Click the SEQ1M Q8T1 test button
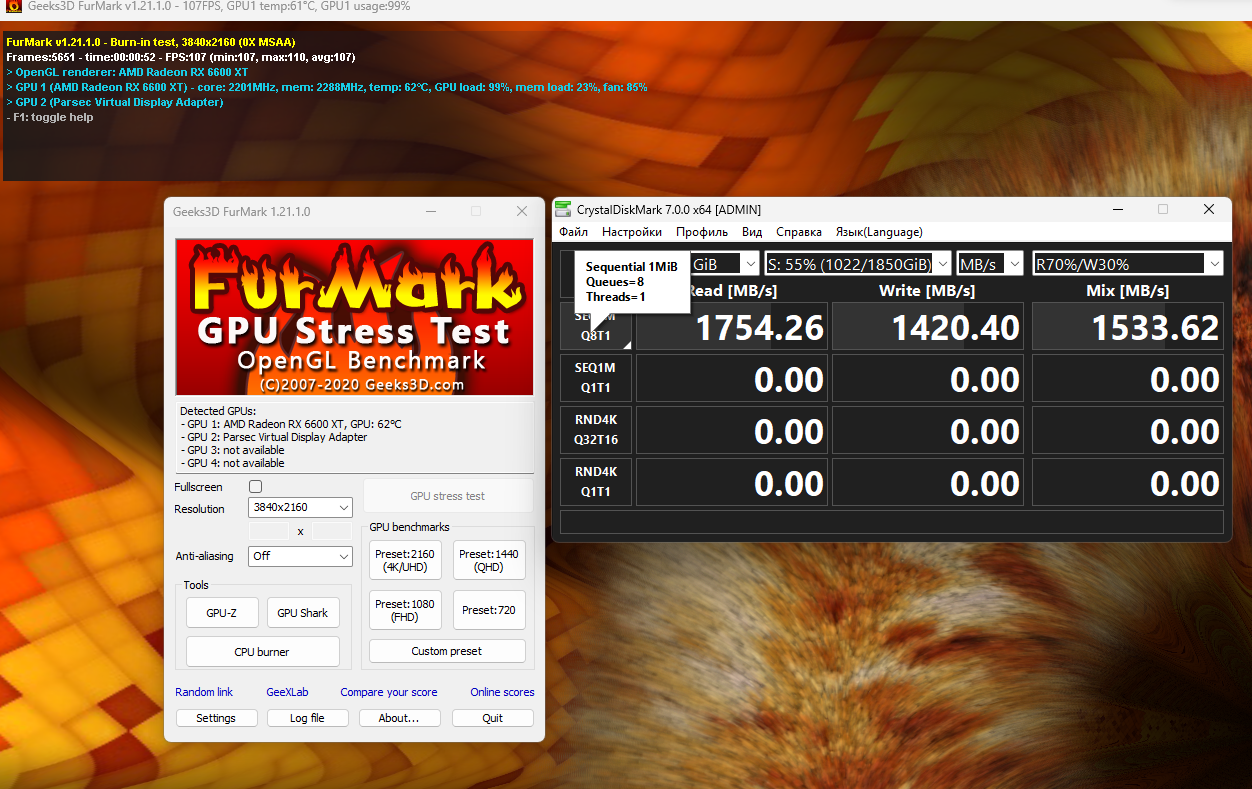The image size is (1252, 789). [596, 326]
